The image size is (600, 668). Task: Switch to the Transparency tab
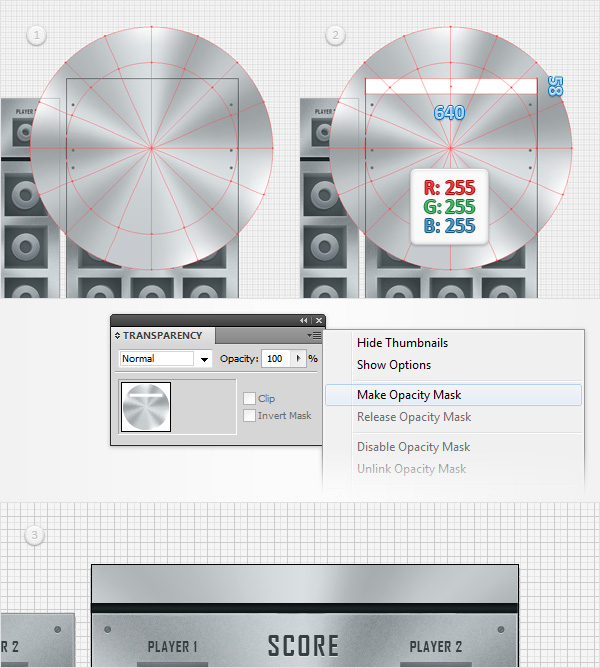click(x=162, y=336)
